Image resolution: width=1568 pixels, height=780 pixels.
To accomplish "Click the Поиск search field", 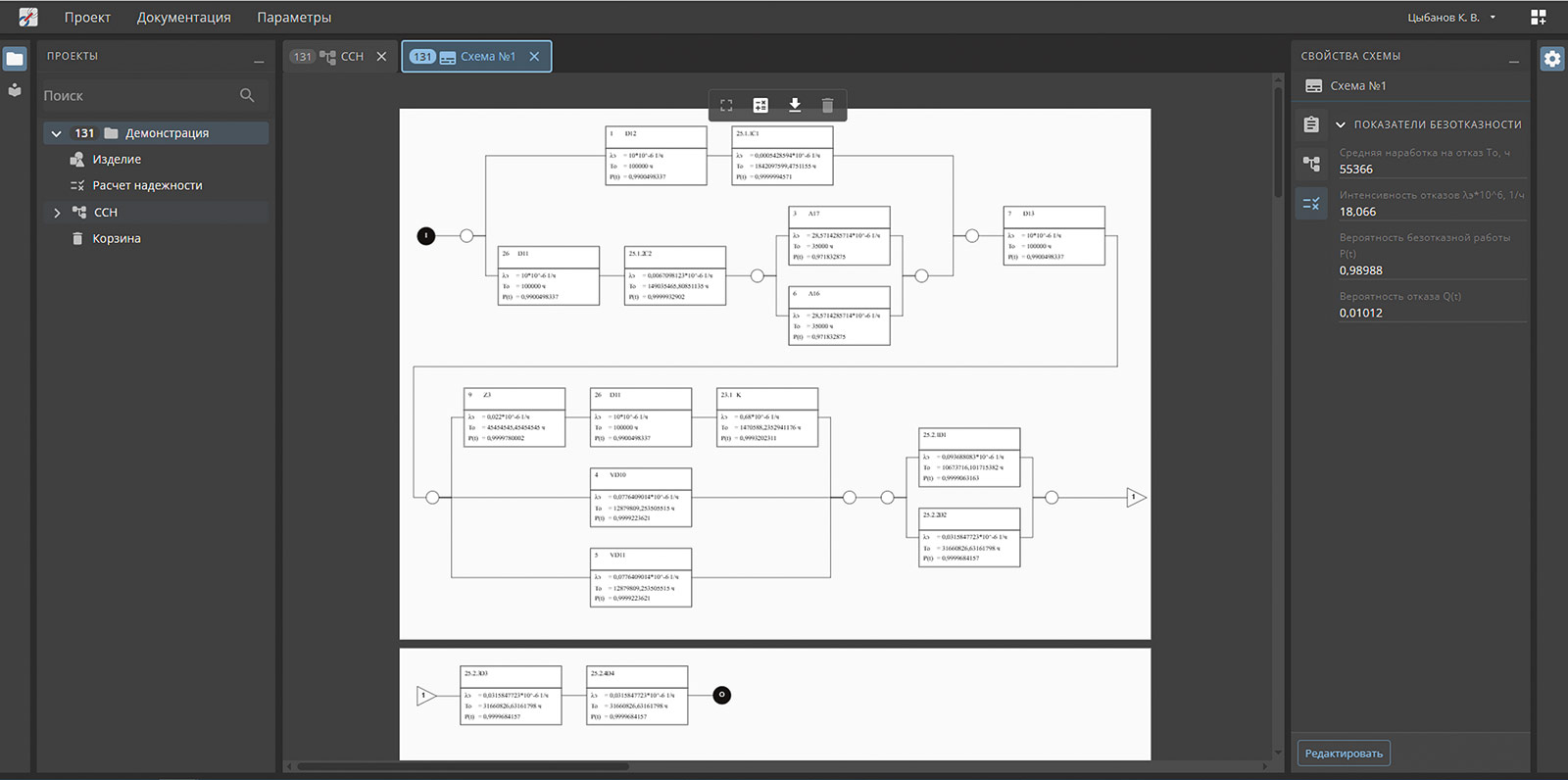I will coord(137,95).
